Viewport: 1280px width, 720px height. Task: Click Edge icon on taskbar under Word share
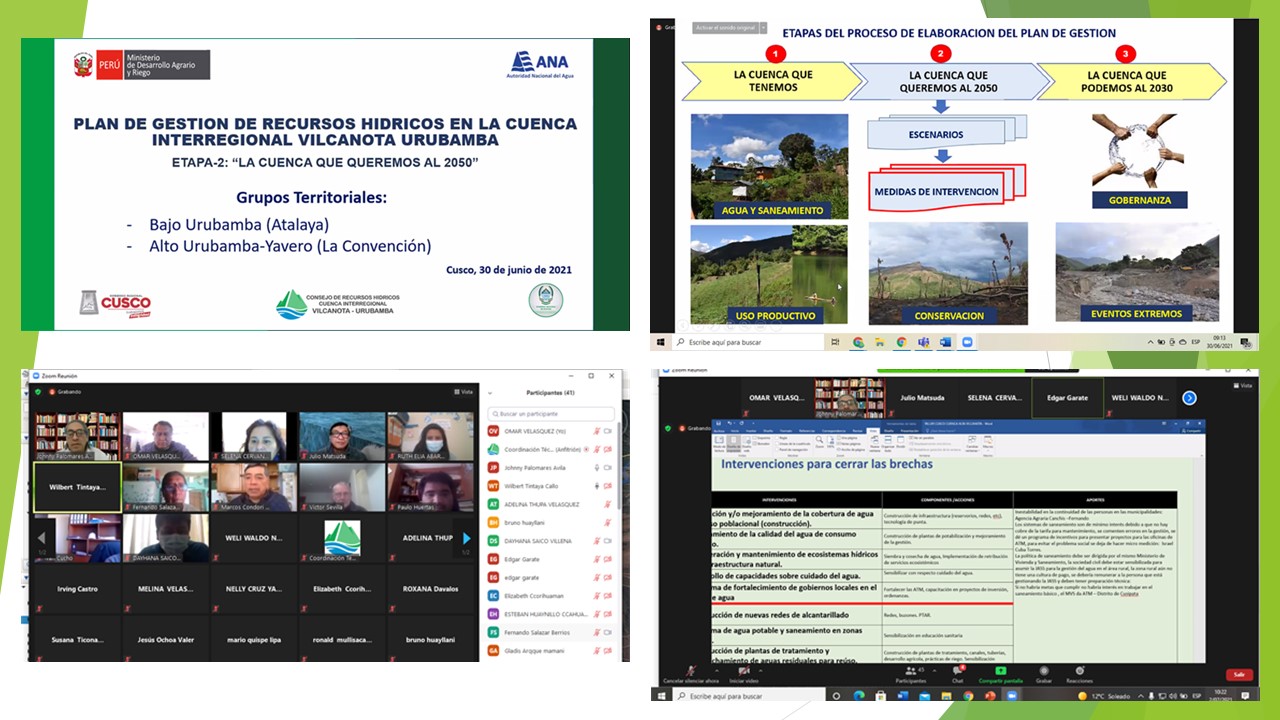[859, 696]
